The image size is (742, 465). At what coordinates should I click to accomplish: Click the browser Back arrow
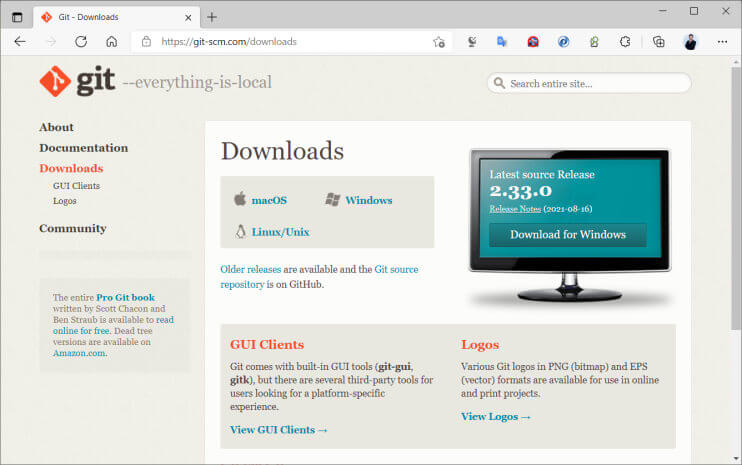coord(20,42)
